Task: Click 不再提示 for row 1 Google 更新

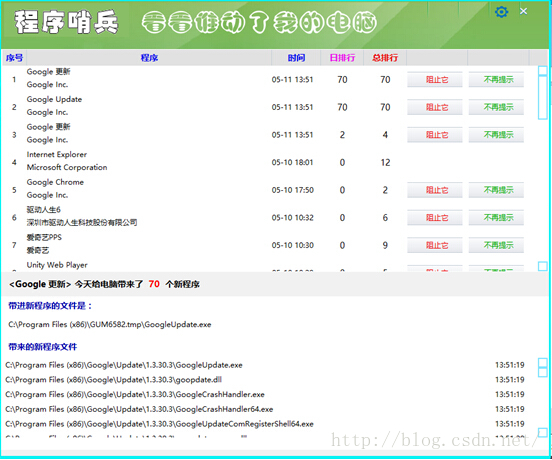Action: tap(496, 80)
